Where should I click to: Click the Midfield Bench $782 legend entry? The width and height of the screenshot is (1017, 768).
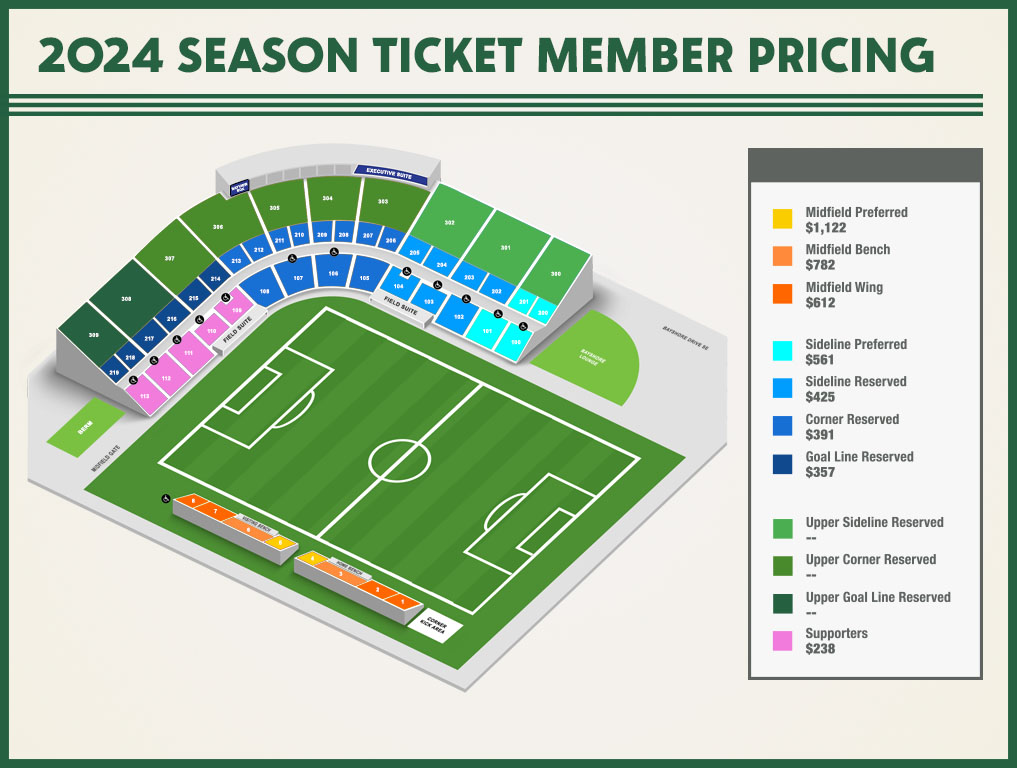[847, 257]
